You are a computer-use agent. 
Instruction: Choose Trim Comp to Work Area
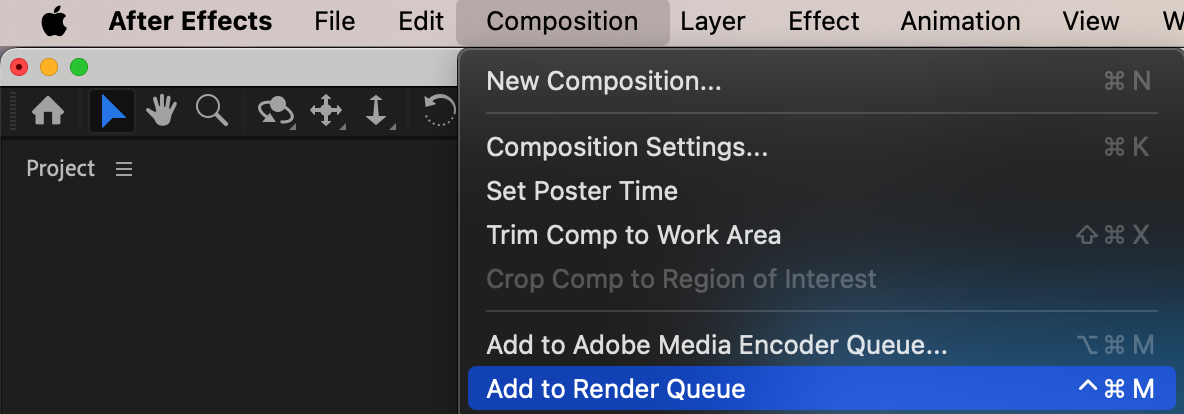point(633,235)
